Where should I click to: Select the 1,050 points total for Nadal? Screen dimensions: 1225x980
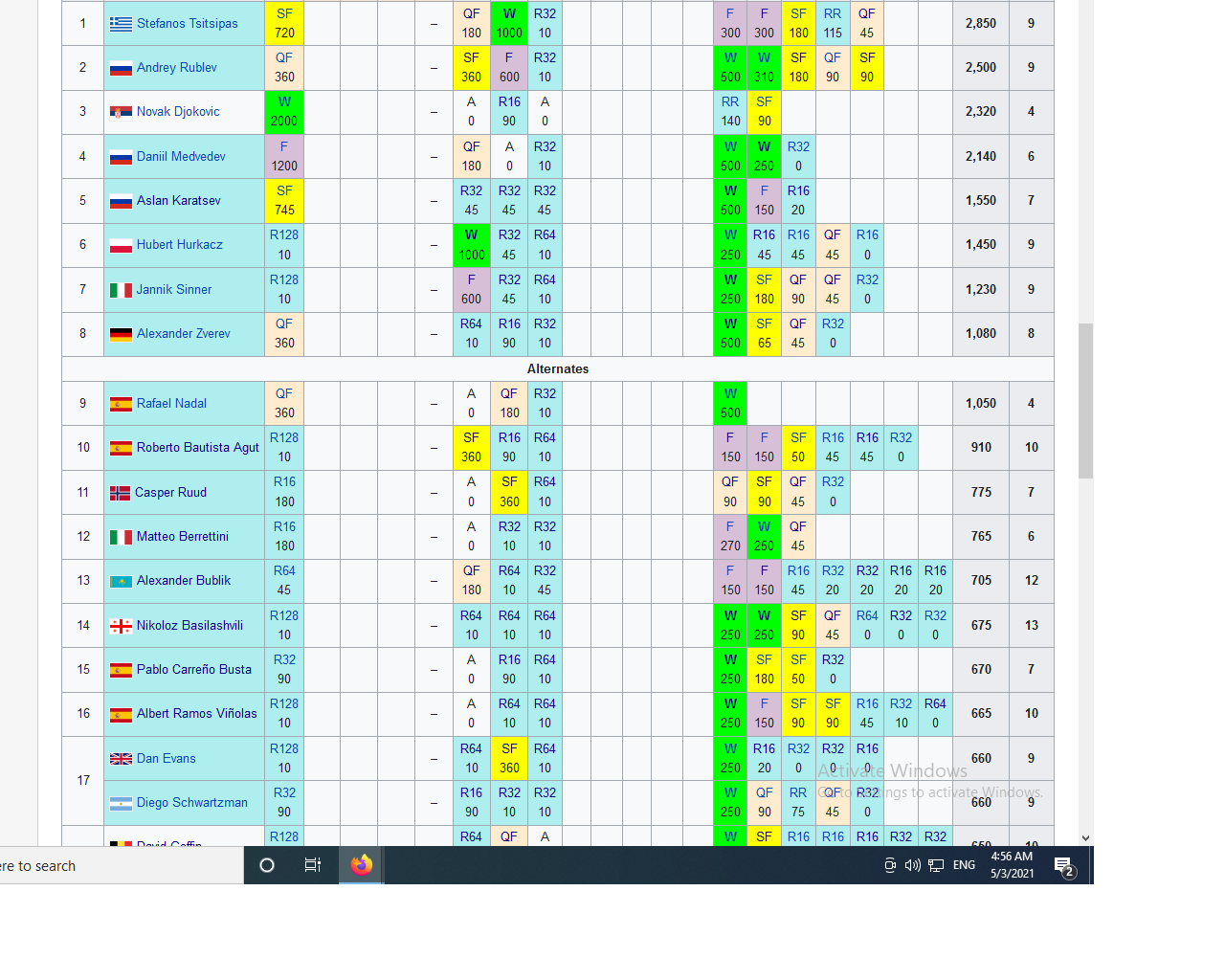[x=981, y=404]
